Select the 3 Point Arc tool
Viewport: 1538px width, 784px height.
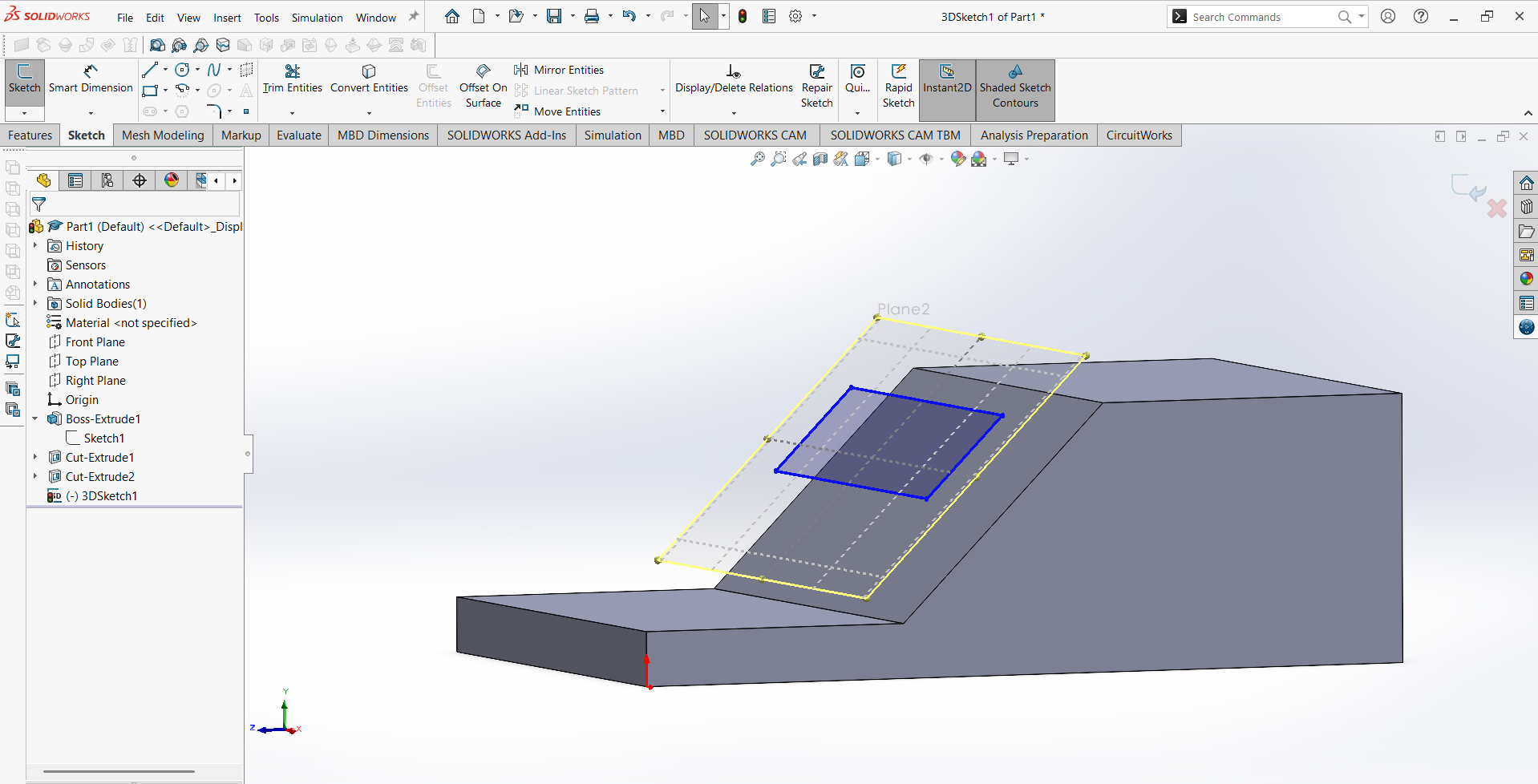(182, 90)
